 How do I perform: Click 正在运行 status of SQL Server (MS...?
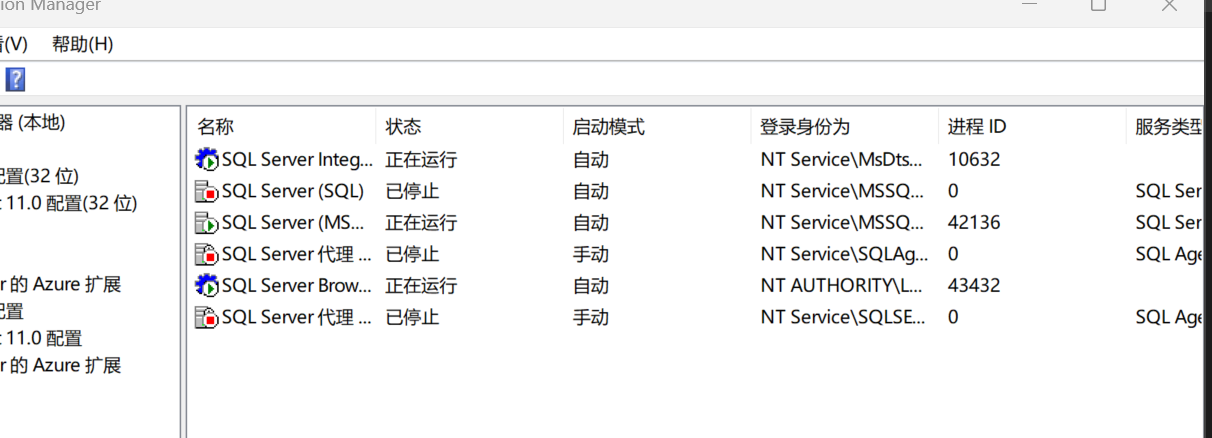pos(421,222)
